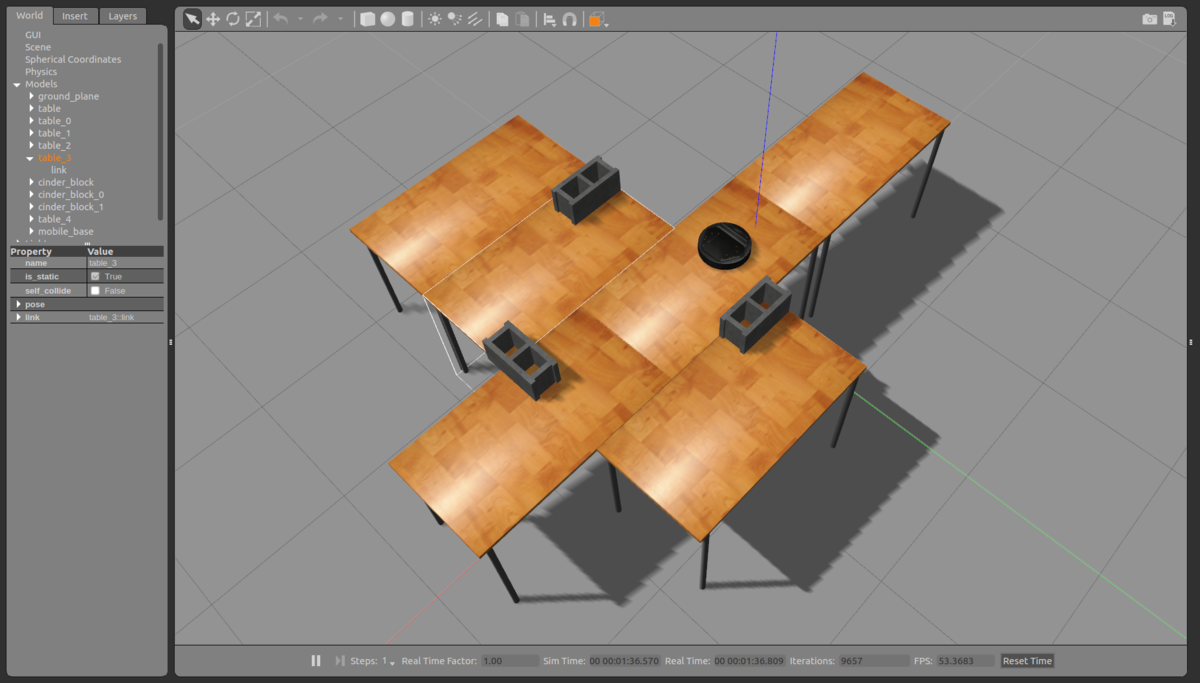Expand the table_2 model node

coord(31,145)
